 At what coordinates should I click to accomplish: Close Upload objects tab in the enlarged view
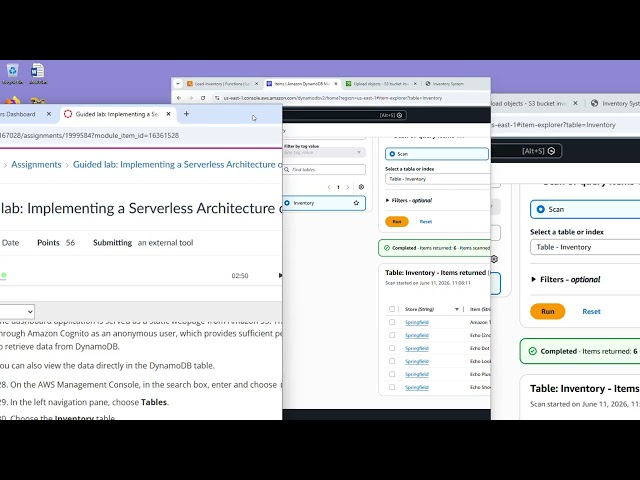576,103
